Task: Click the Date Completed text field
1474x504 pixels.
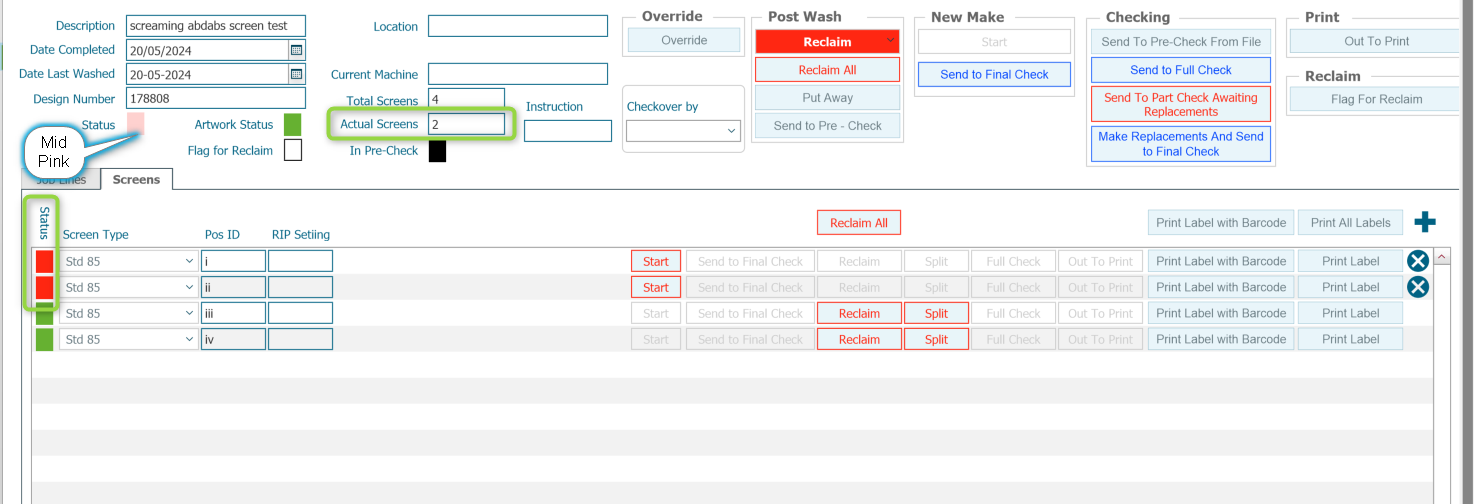Action: [207, 49]
